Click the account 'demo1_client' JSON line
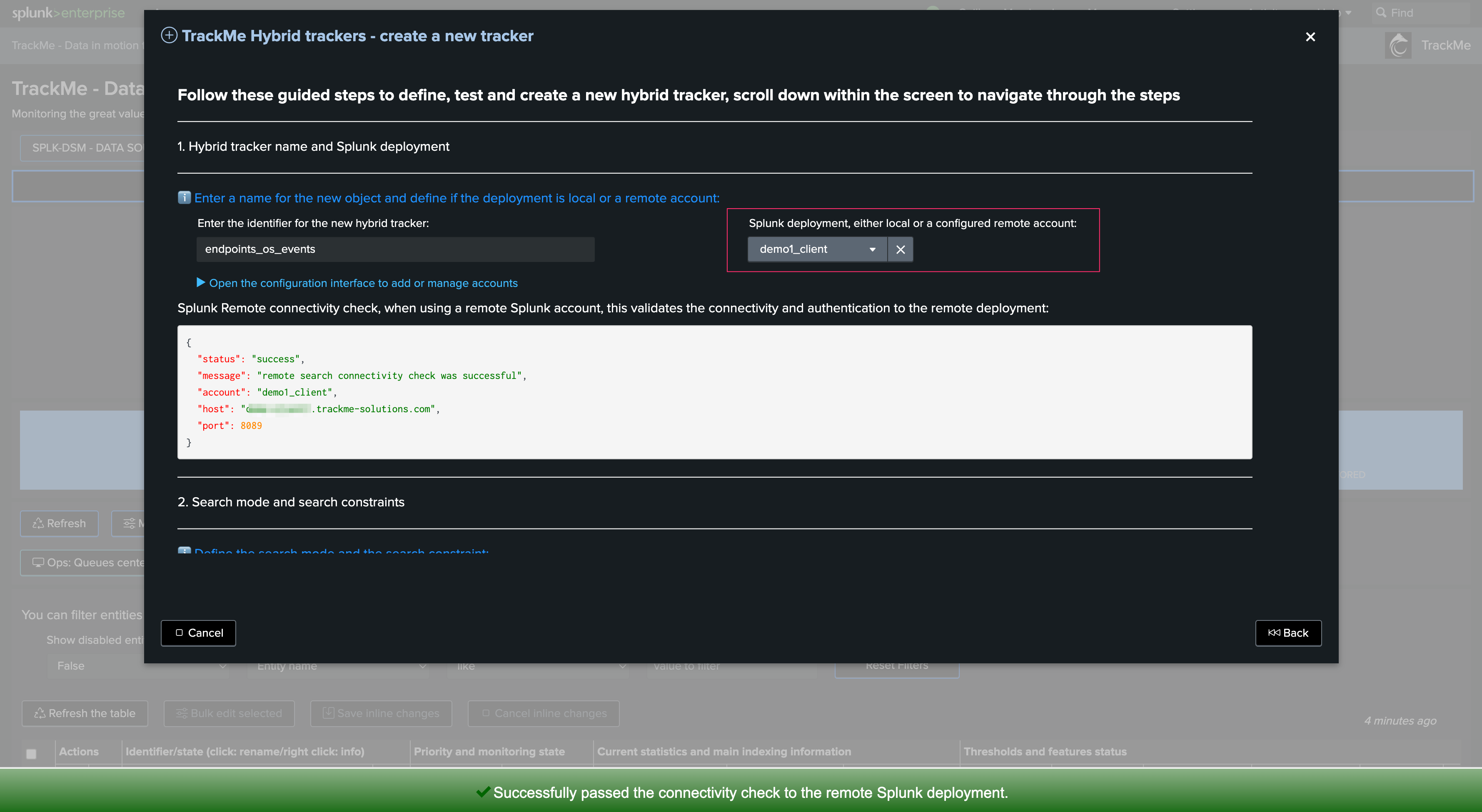The image size is (1482, 812). point(267,392)
